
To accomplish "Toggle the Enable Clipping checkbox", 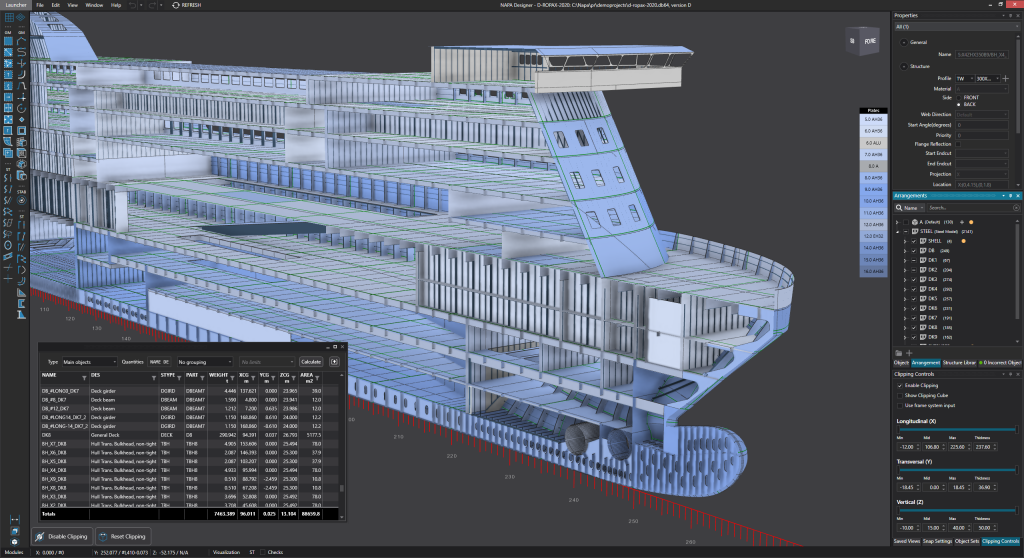I will [899, 385].
